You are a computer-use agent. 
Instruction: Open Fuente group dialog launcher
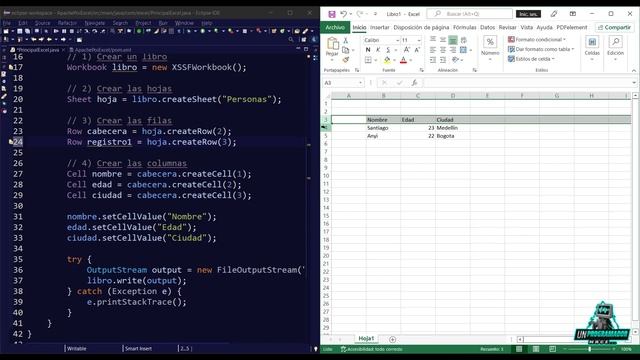[422, 70]
